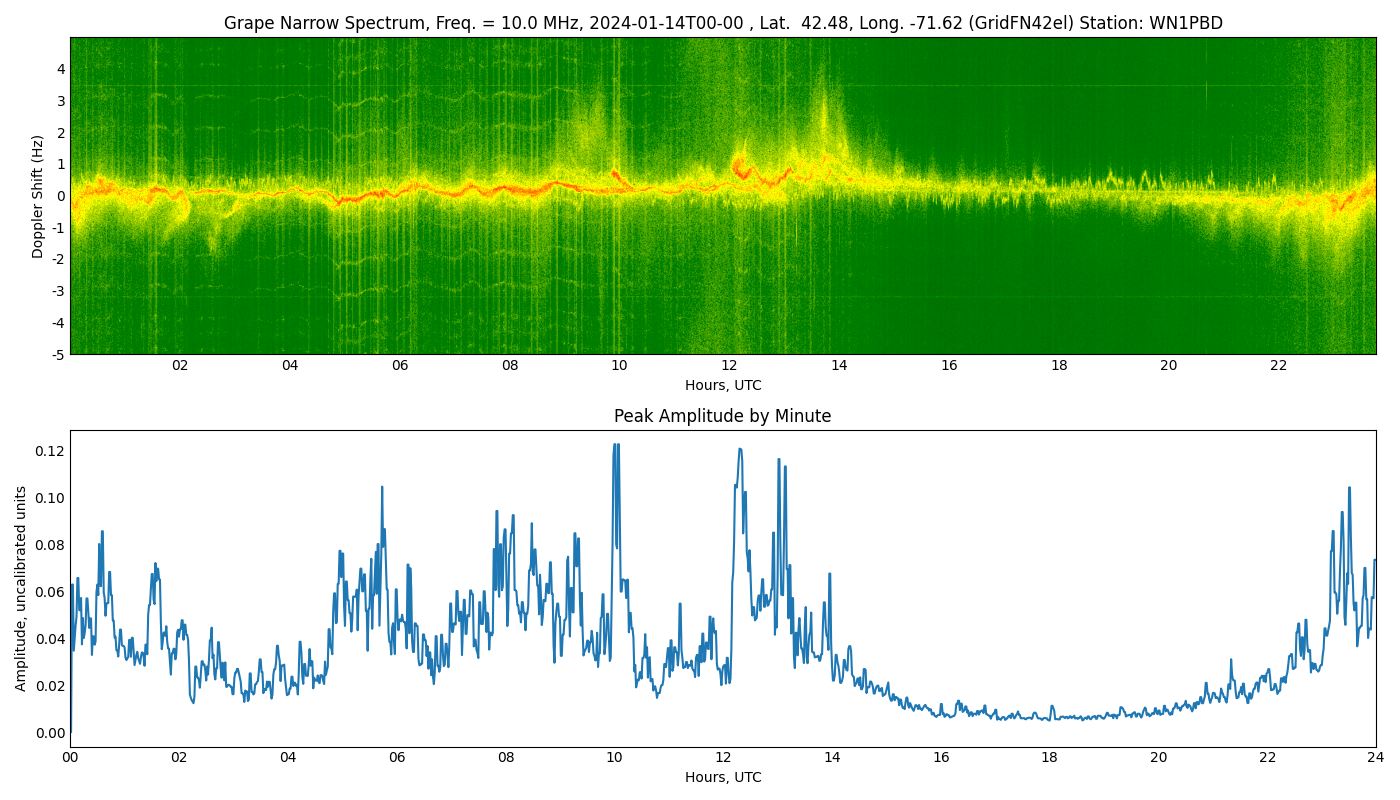Click the 4 Hz Doppler shift tick label
The width and height of the screenshot is (1400, 800).
click(x=61, y=69)
